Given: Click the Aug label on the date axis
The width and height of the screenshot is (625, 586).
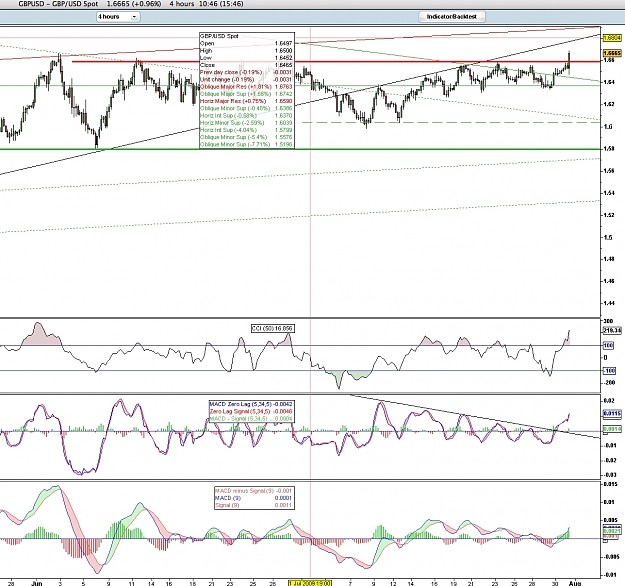Looking at the screenshot, I should pos(574,583).
